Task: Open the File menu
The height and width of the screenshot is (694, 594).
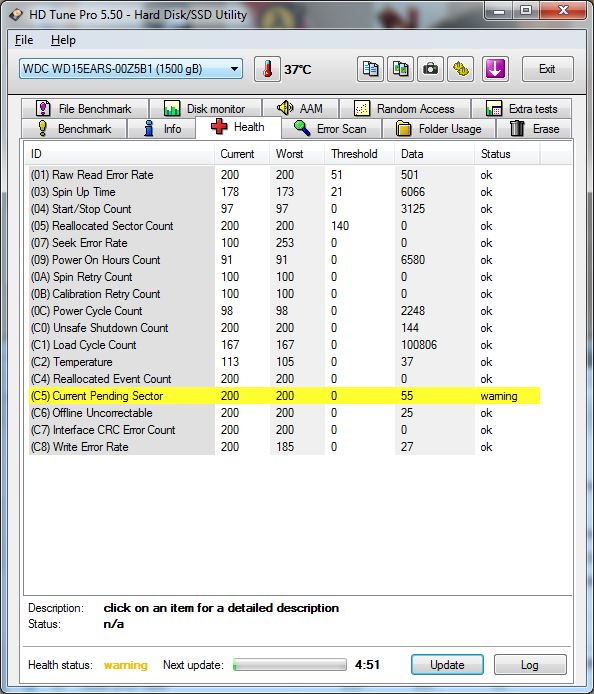Action: (24, 40)
